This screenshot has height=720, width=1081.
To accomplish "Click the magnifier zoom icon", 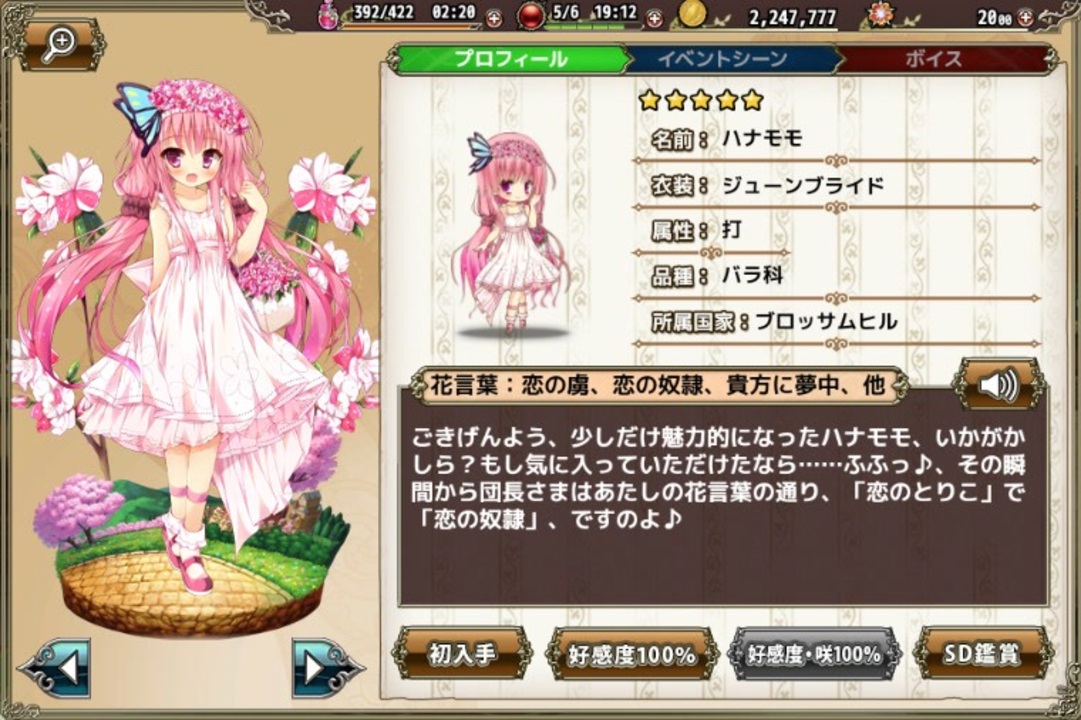I will coord(60,44).
